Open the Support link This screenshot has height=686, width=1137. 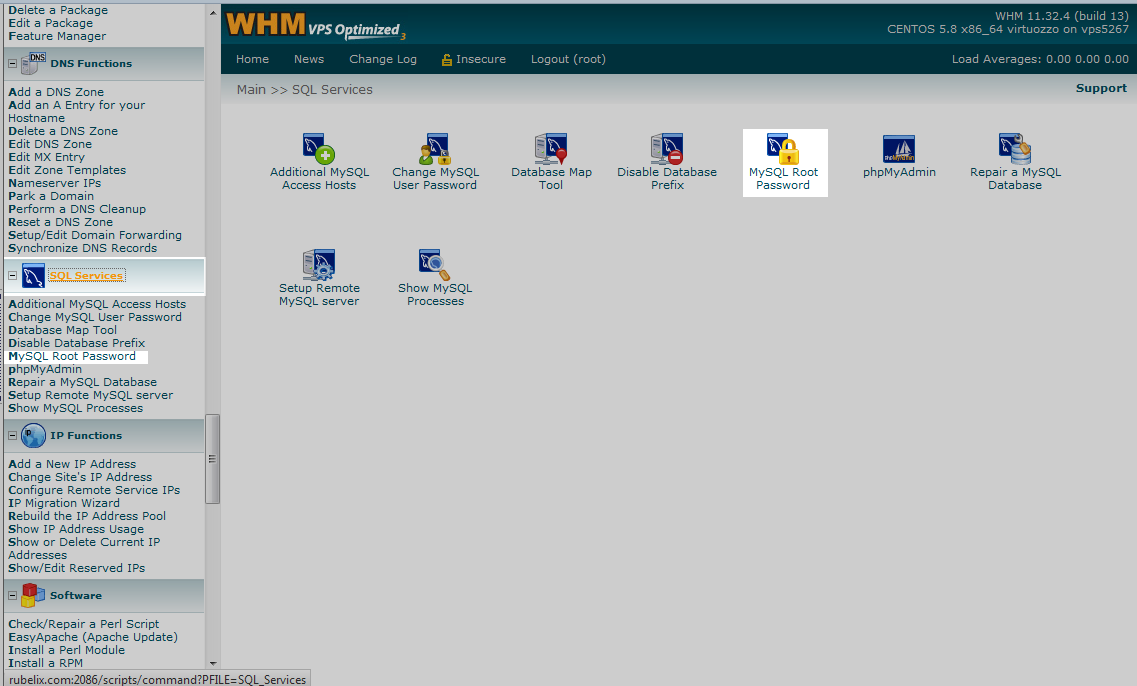tap(1101, 88)
